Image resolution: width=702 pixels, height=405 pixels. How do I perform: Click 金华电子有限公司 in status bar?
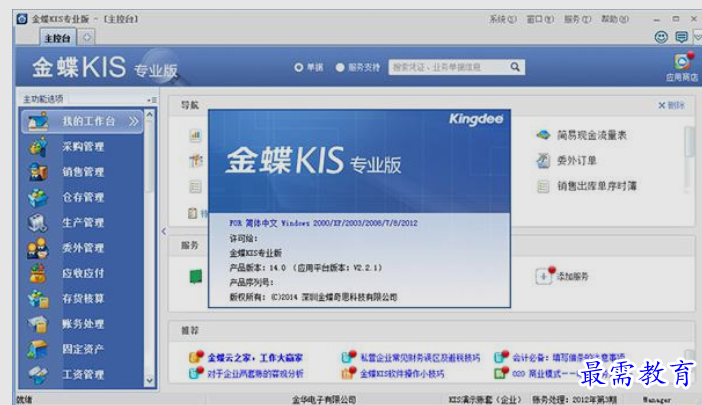pos(324,400)
